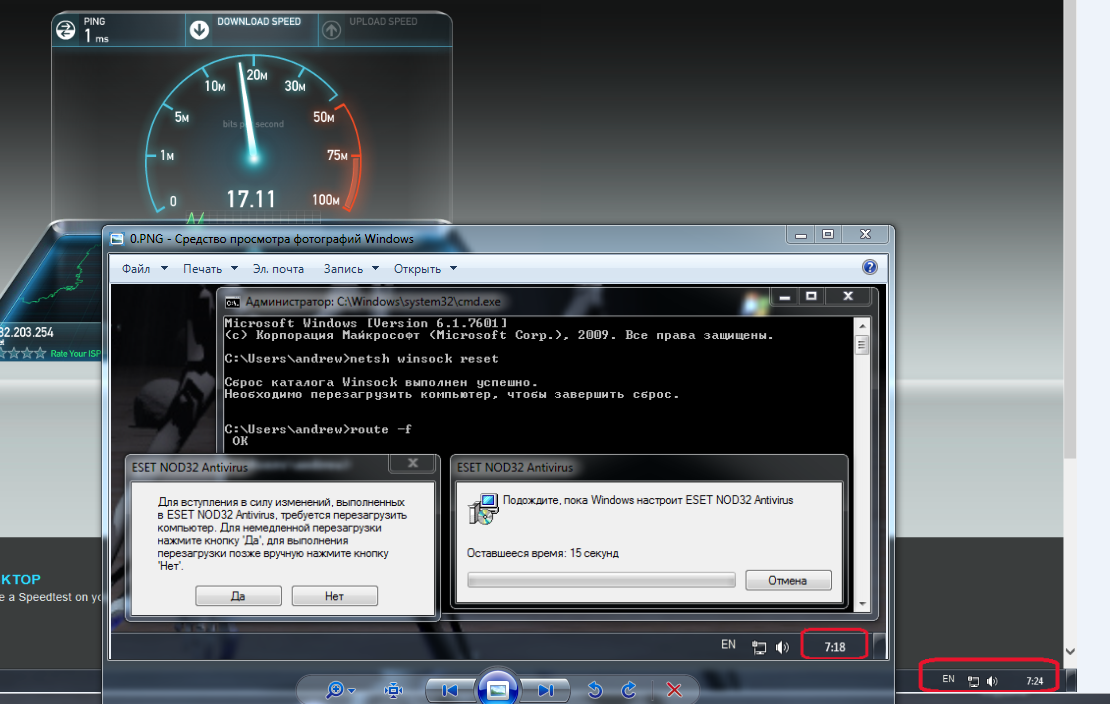Click the route -f command line text
The width and height of the screenshot is (1110, 704).
click(x=318, y=429)
